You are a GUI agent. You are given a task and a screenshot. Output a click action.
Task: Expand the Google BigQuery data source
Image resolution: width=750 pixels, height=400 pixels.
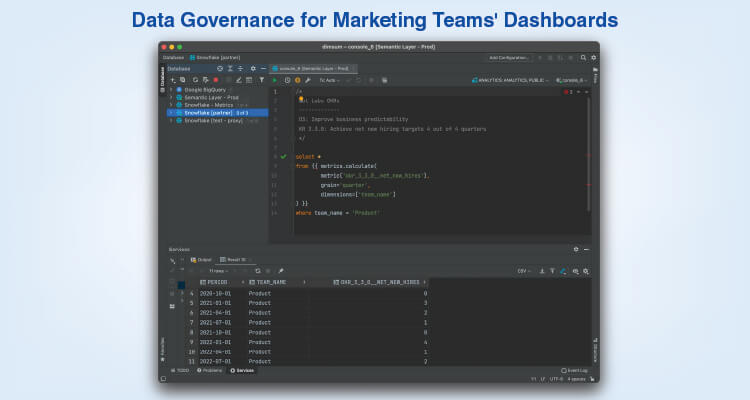coord(171,89)
